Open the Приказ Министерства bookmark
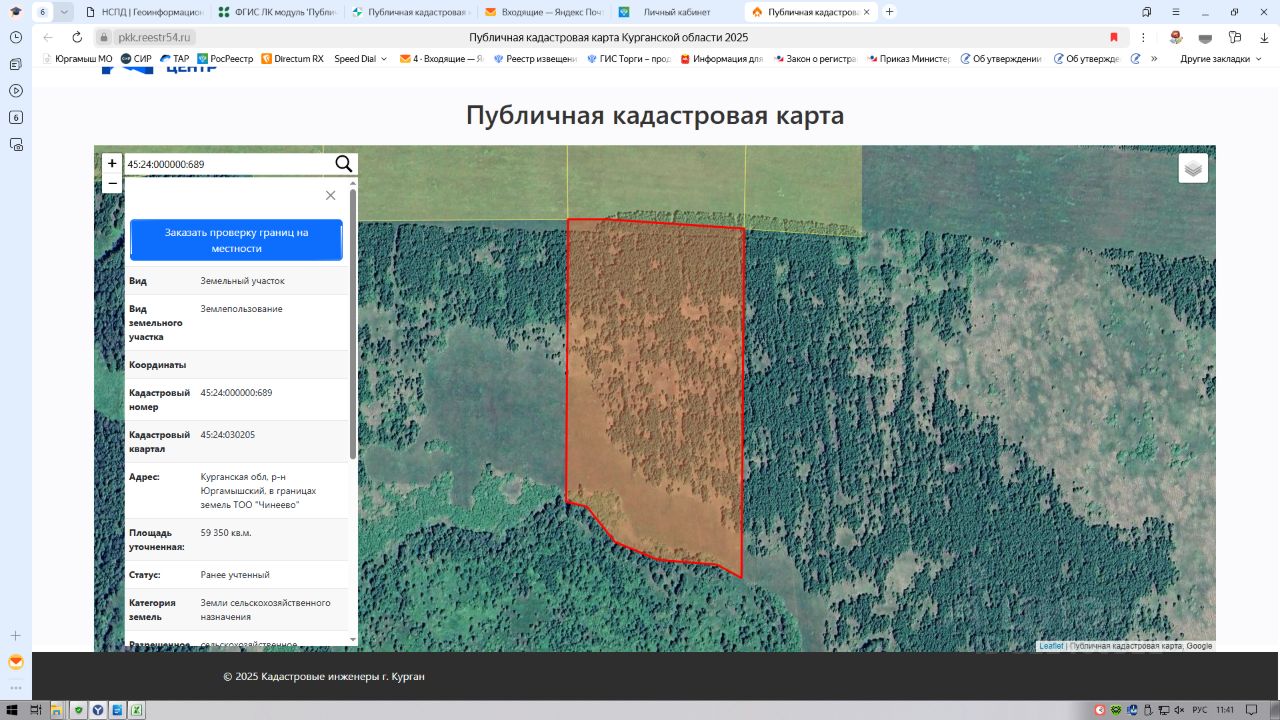This screenshot has height=720, width=1280. 908,59
